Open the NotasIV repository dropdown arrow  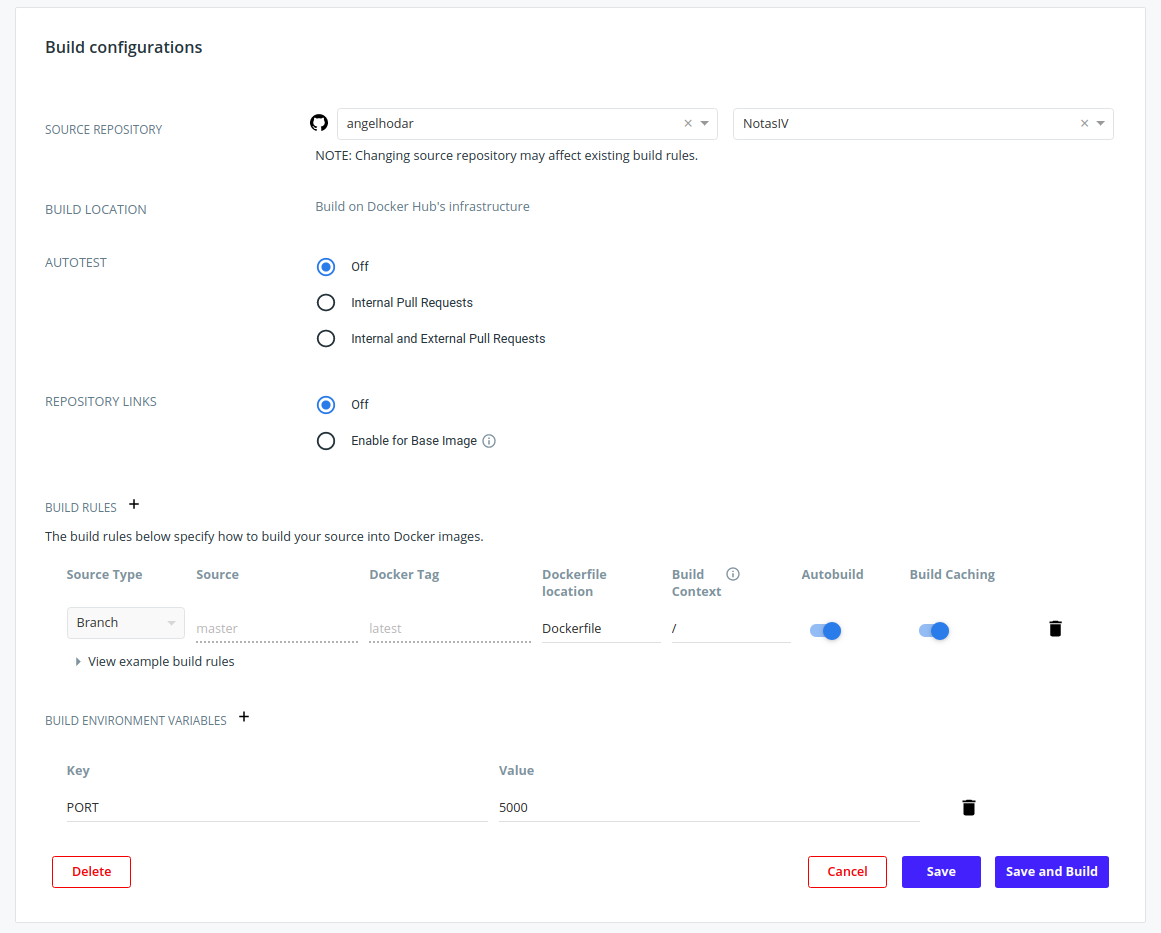coord(1100,124)
